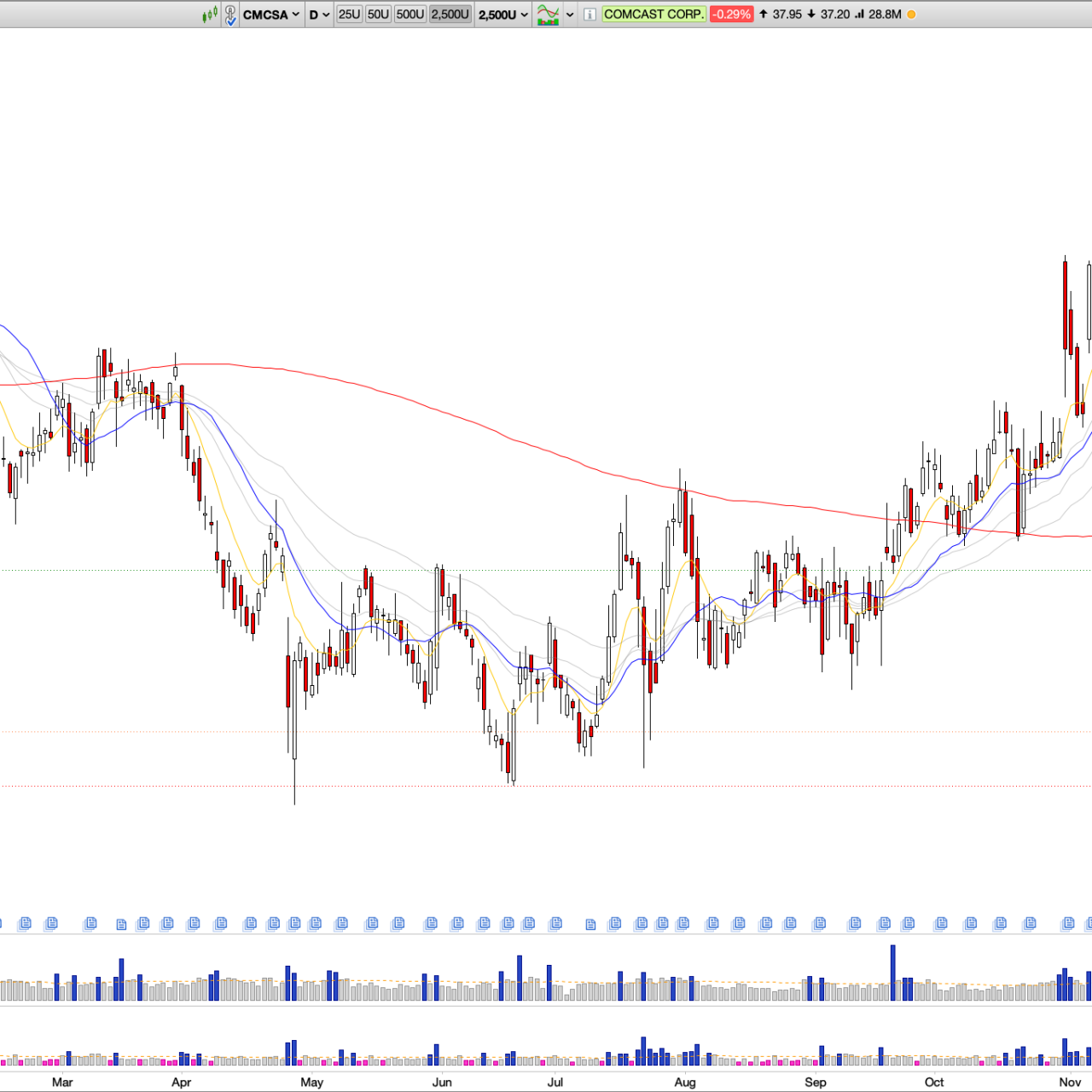
Task: Click the red -0.29% change badge
Action: [x=732, y=15]
